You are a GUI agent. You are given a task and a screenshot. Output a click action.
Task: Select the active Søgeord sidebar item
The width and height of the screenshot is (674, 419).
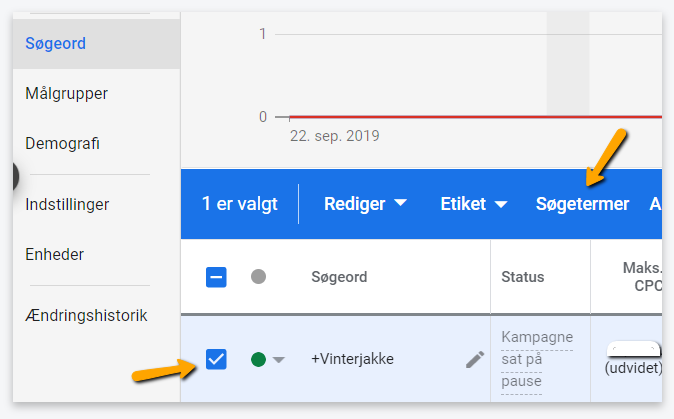[x=96, y=43]
